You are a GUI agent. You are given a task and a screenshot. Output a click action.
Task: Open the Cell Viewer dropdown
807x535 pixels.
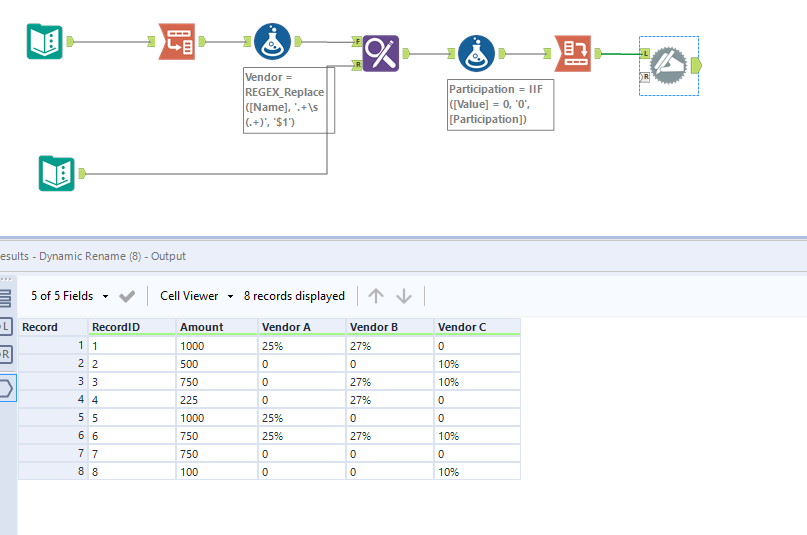pos(197,296)
